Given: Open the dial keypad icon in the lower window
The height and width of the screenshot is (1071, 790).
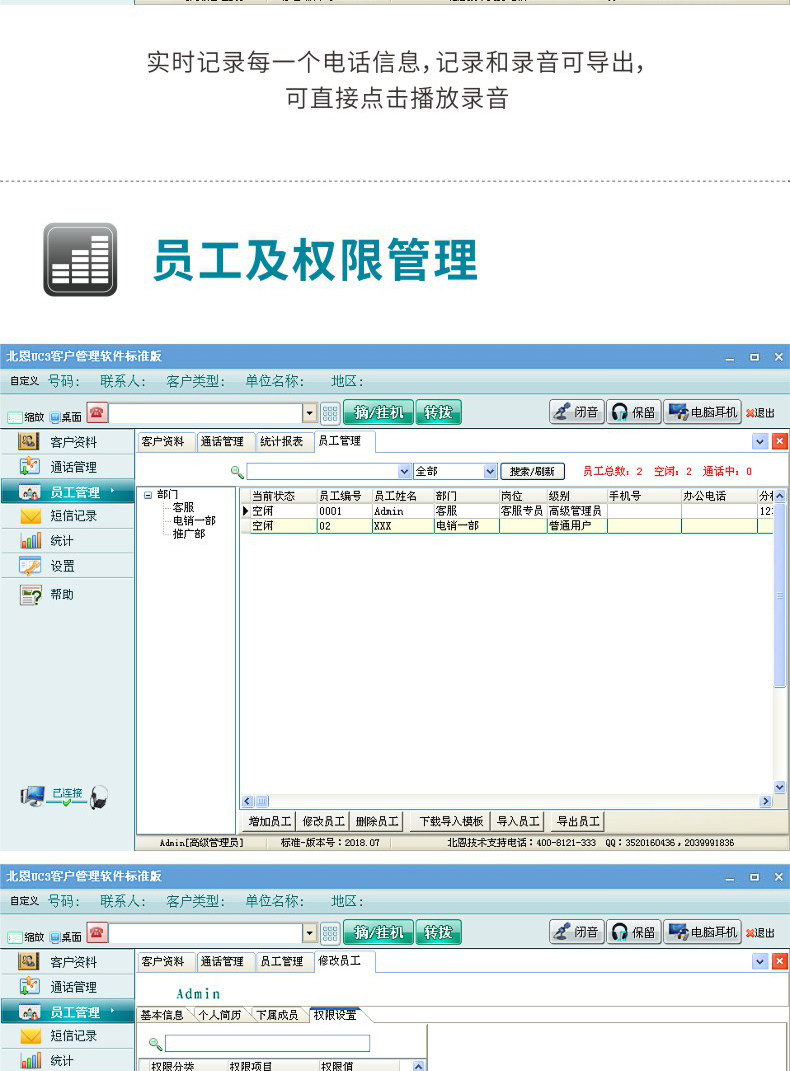Looking at the screenshot, I should pos(330,933).
